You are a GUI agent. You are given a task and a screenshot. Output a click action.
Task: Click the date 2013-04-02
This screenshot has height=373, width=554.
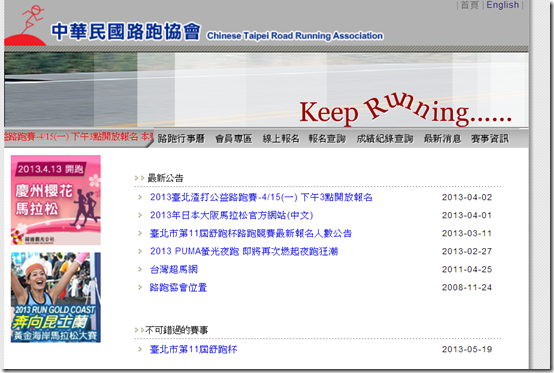(467, 197)
